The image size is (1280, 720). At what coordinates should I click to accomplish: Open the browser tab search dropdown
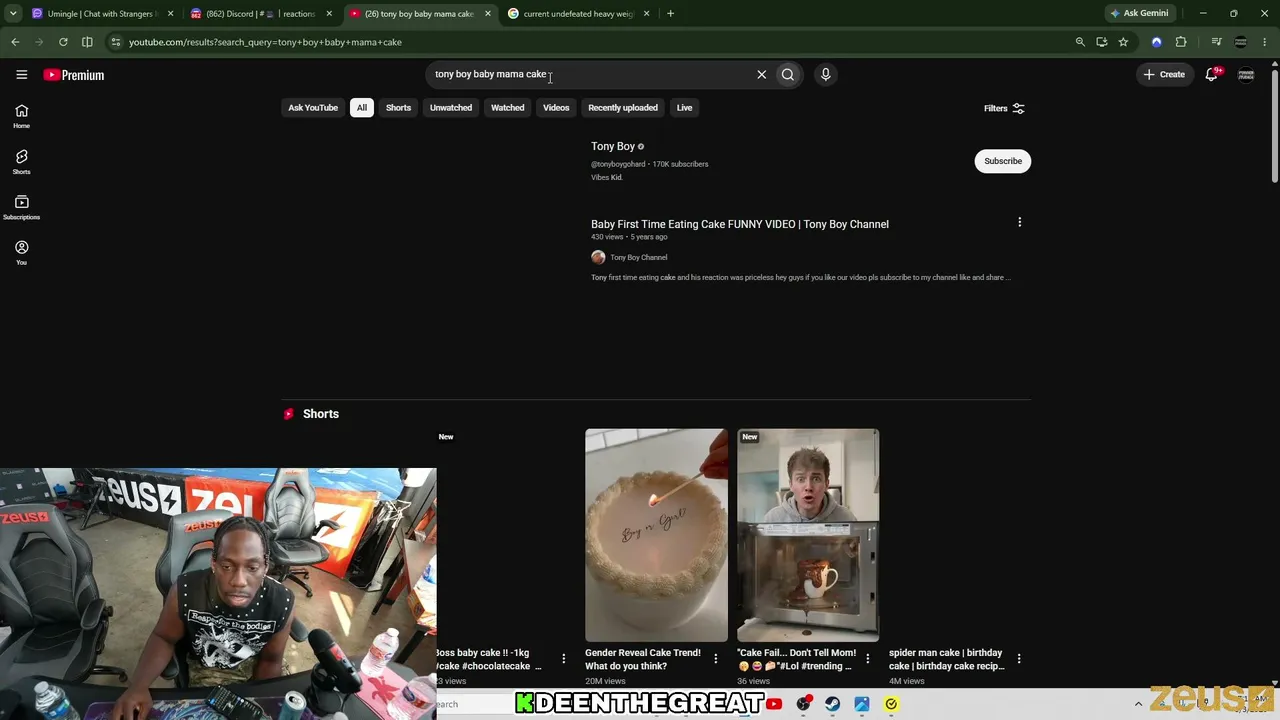point(13,14)
